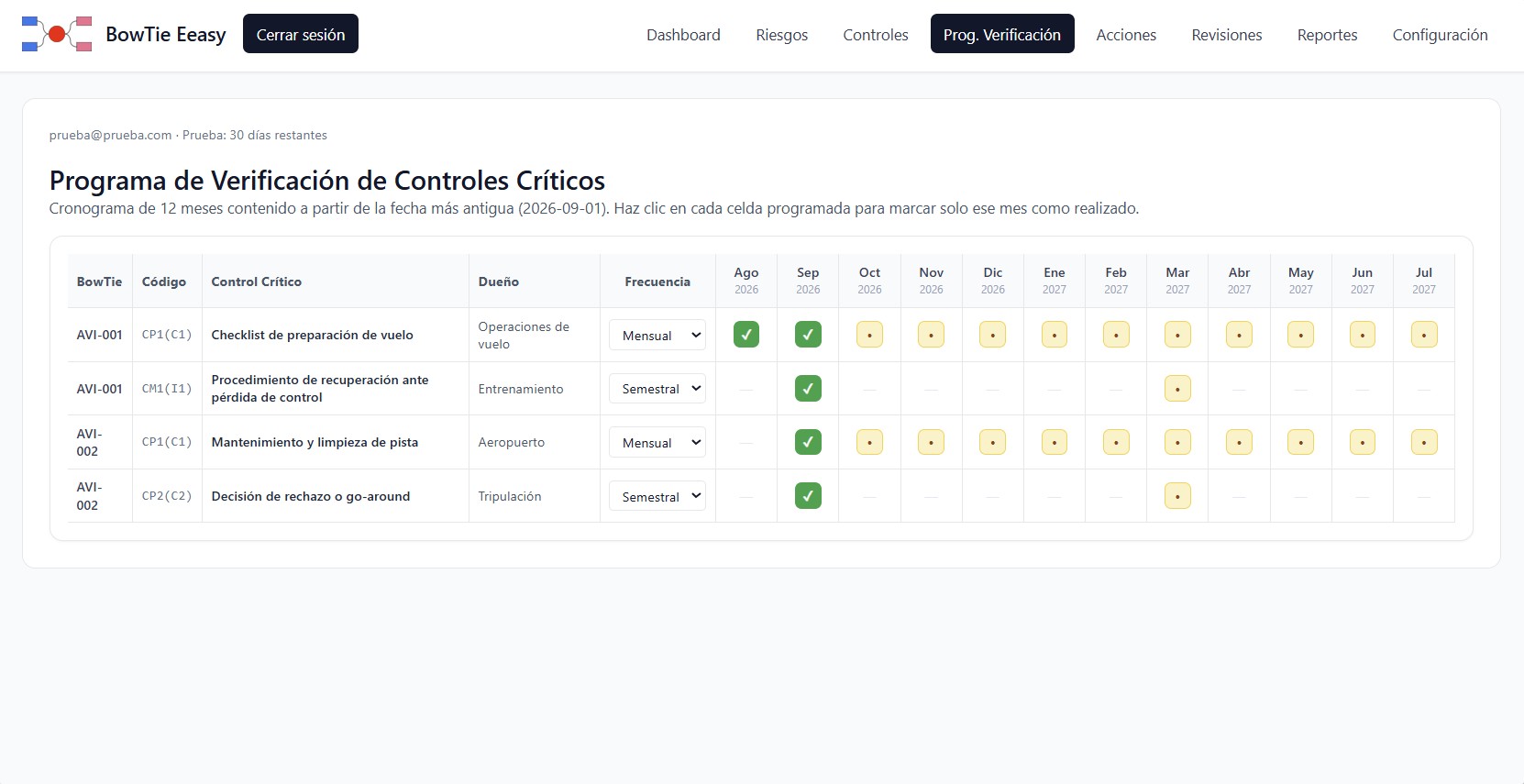Open frequency dropdown for Decisión de rechazo o go-around

657,497
